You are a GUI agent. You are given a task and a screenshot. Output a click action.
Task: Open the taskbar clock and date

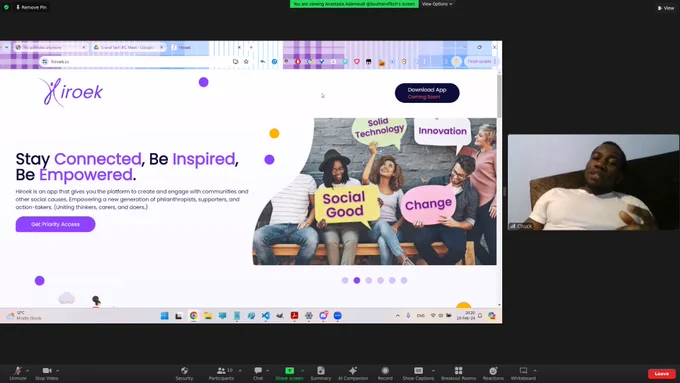tap(466, 315)
